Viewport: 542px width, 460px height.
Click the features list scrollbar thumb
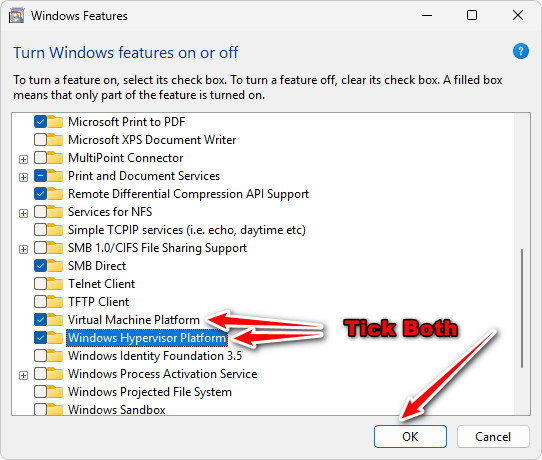pyautogui.click(x=522, y=308)
